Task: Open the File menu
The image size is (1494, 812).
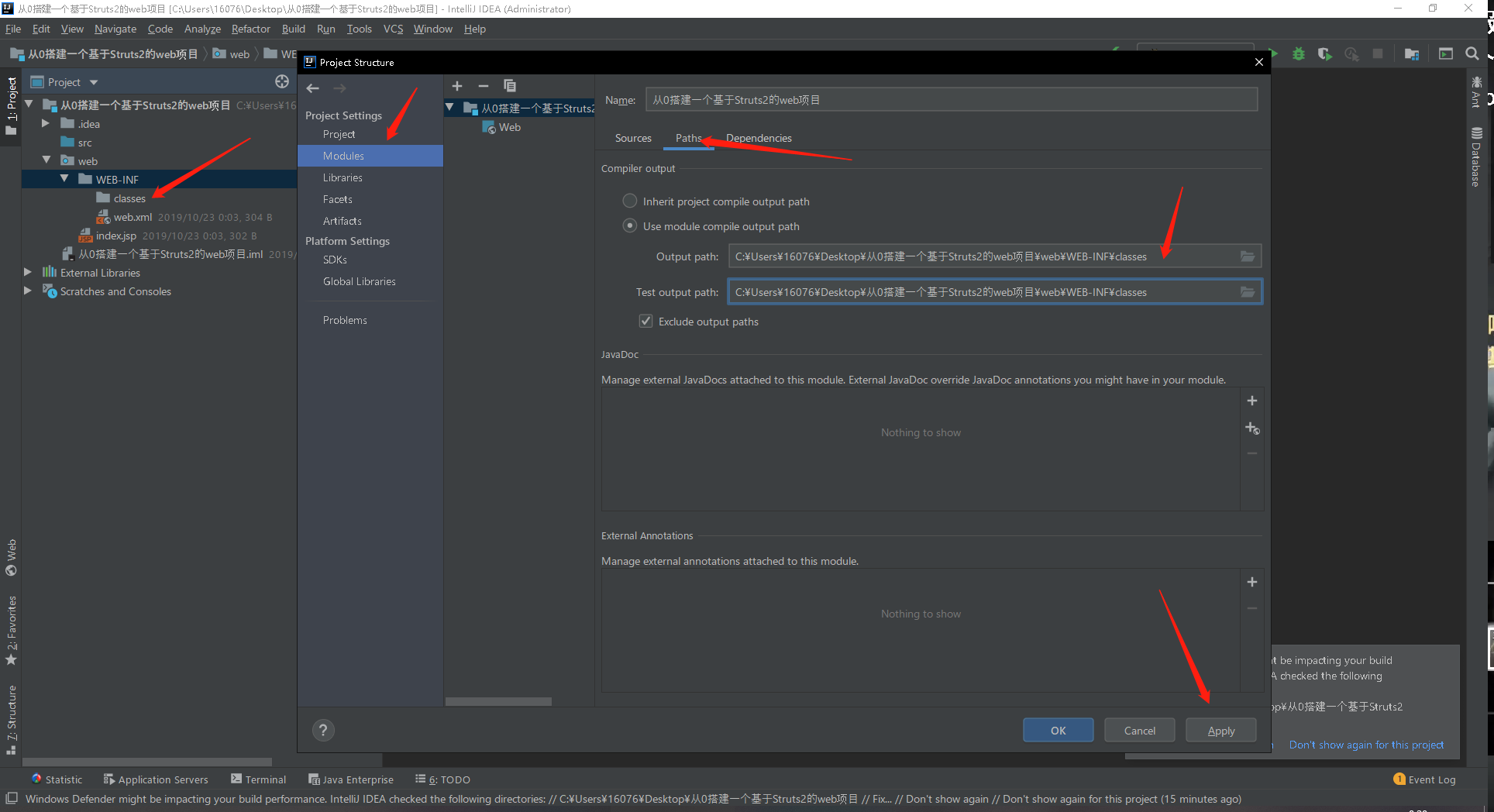Action: coord(13,29)
